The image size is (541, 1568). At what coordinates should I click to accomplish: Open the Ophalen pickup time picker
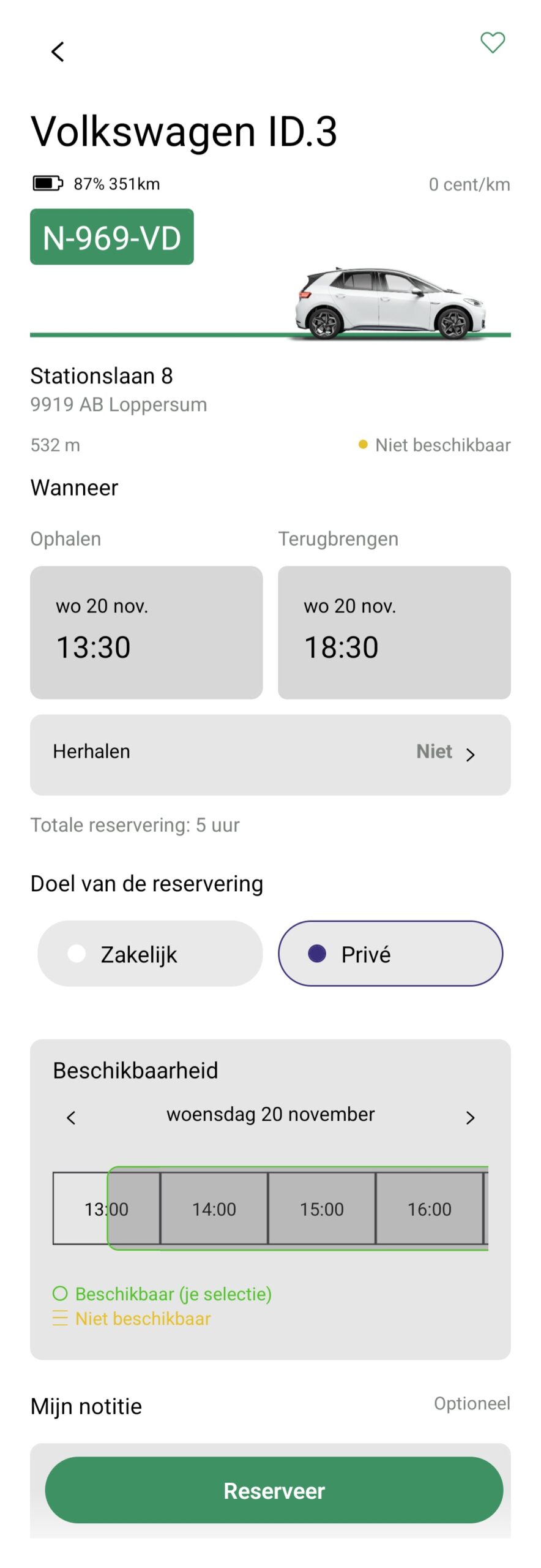click(x=146, y=632)
